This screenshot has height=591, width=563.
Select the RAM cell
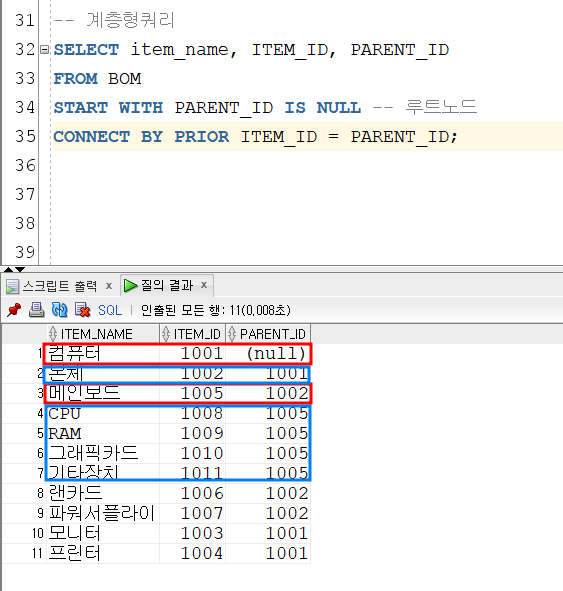104,433
